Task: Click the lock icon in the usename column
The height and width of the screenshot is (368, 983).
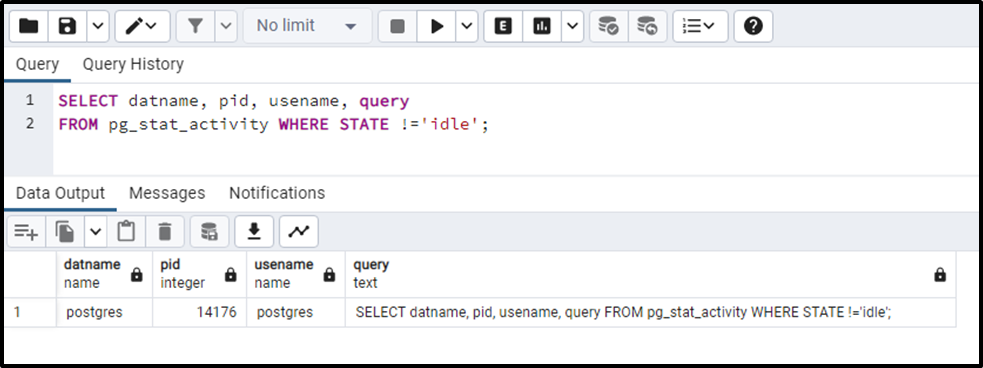Action: [x=329, y=275]
